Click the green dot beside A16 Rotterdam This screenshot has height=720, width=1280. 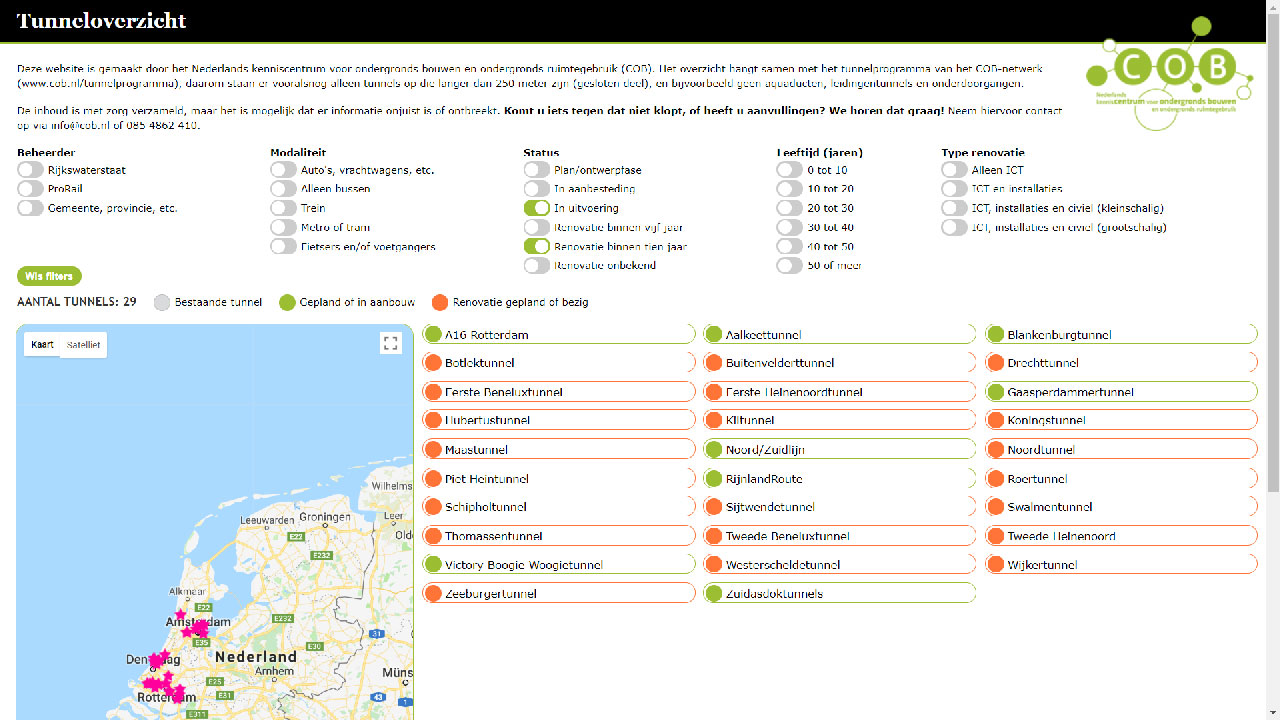point(433,334)
